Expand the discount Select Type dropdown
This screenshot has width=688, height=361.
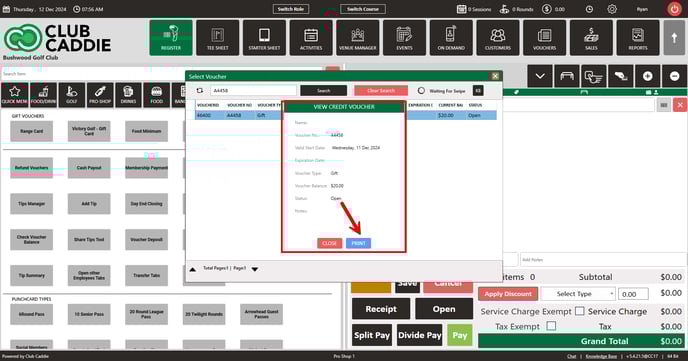tap(578, 294)
